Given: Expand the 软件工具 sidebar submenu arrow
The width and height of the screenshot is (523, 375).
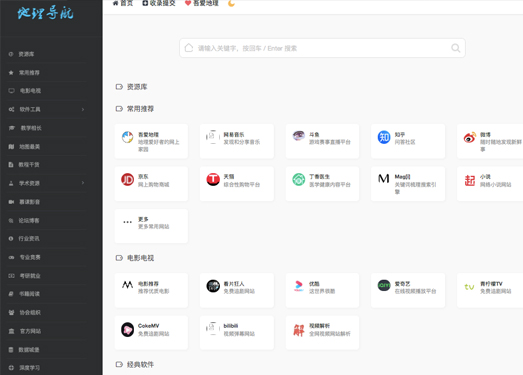Looking at the screenshot, I should (x=83, y=109).
